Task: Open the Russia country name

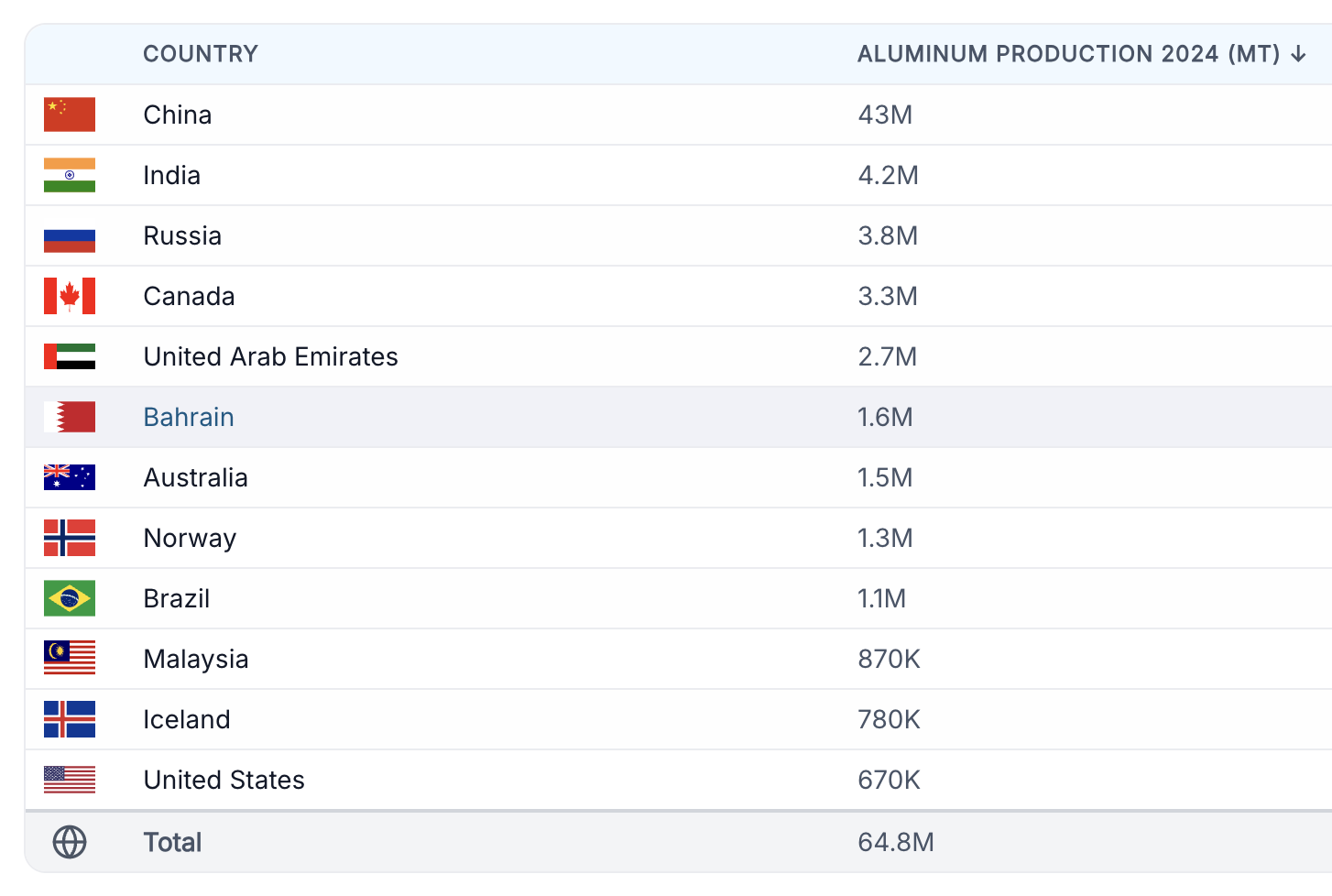Action: click(182, 235)
